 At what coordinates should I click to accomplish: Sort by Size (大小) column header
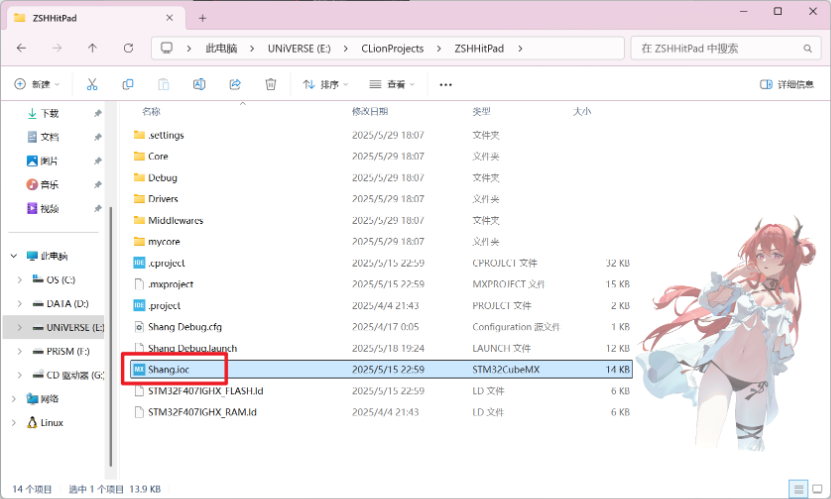[x=581, y=111]
